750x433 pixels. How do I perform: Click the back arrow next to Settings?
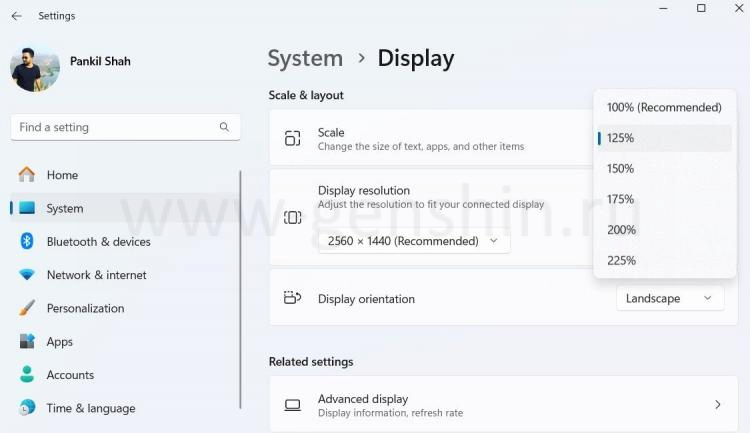pos(17,16)
